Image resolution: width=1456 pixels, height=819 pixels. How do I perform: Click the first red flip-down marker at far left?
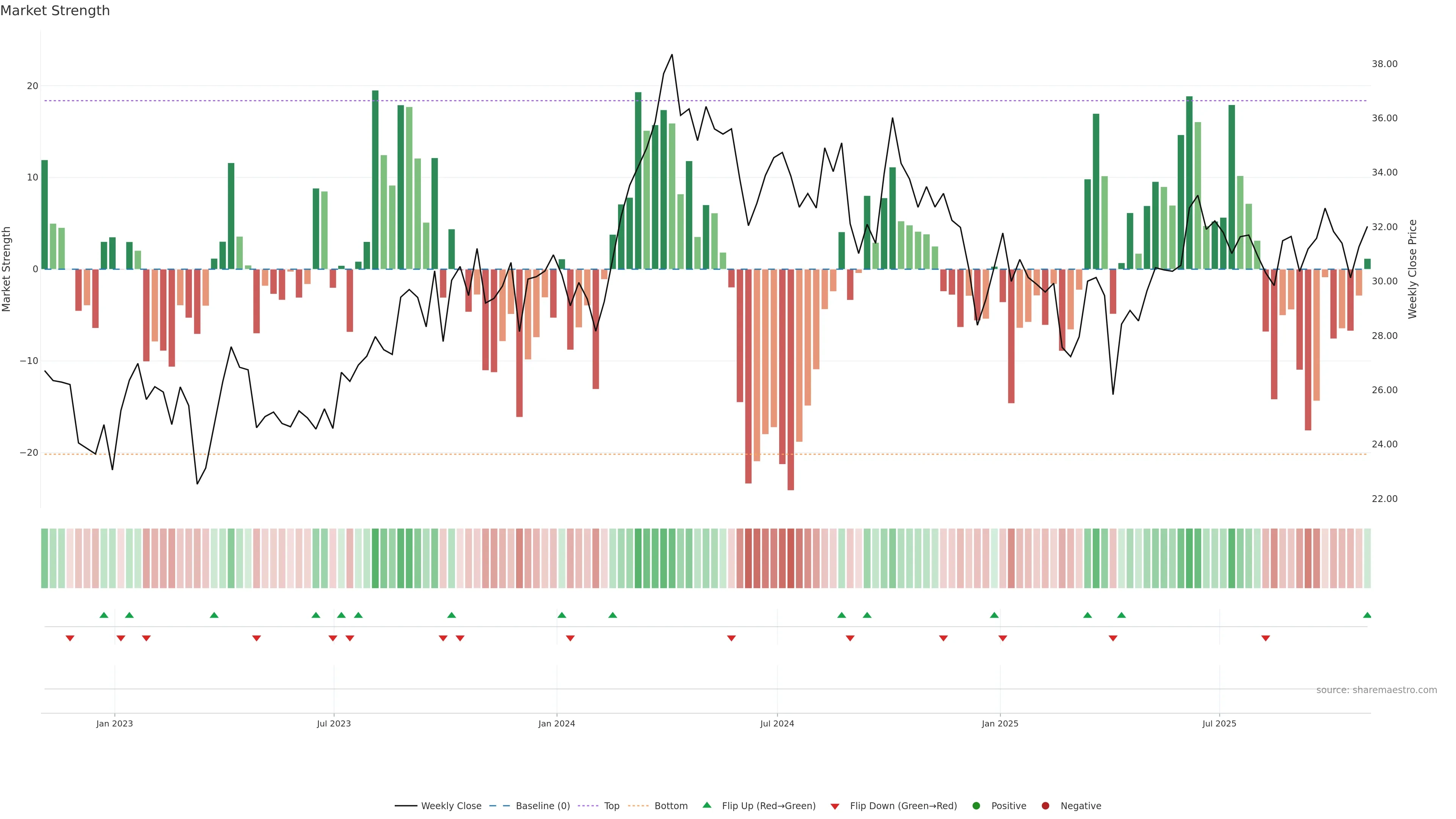point(70,638)
